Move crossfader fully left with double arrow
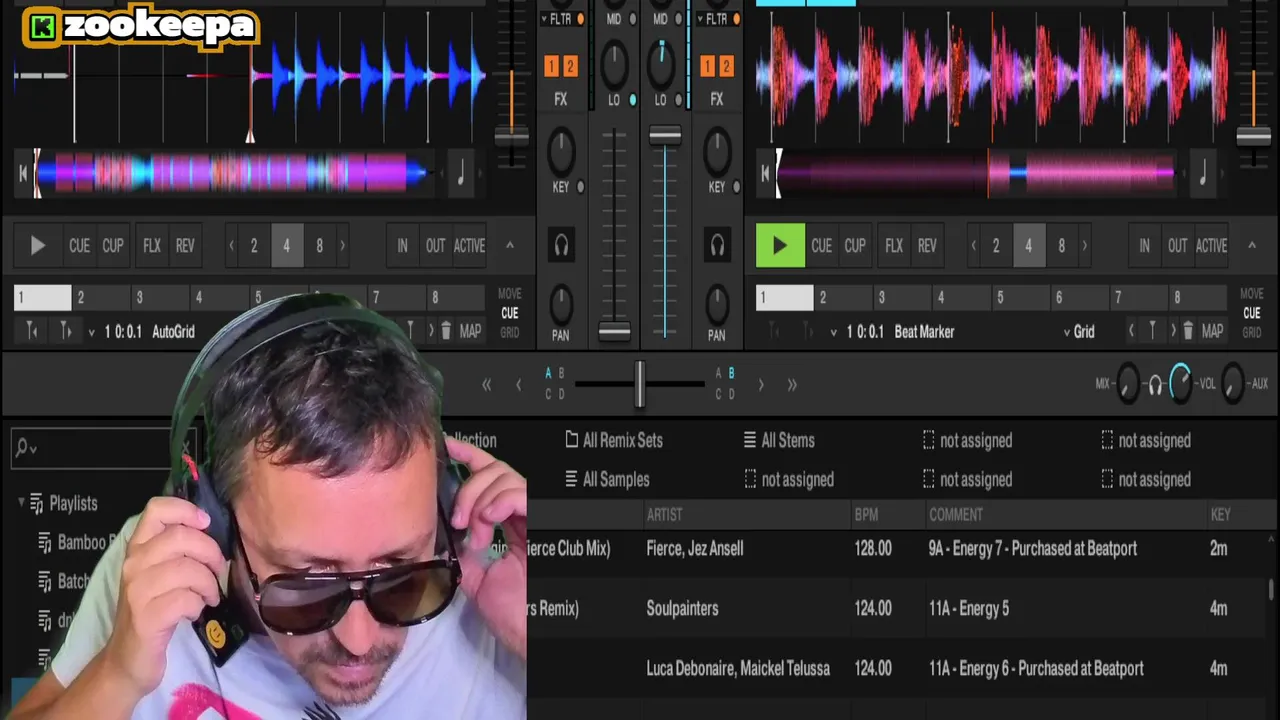 click(486, 384)
